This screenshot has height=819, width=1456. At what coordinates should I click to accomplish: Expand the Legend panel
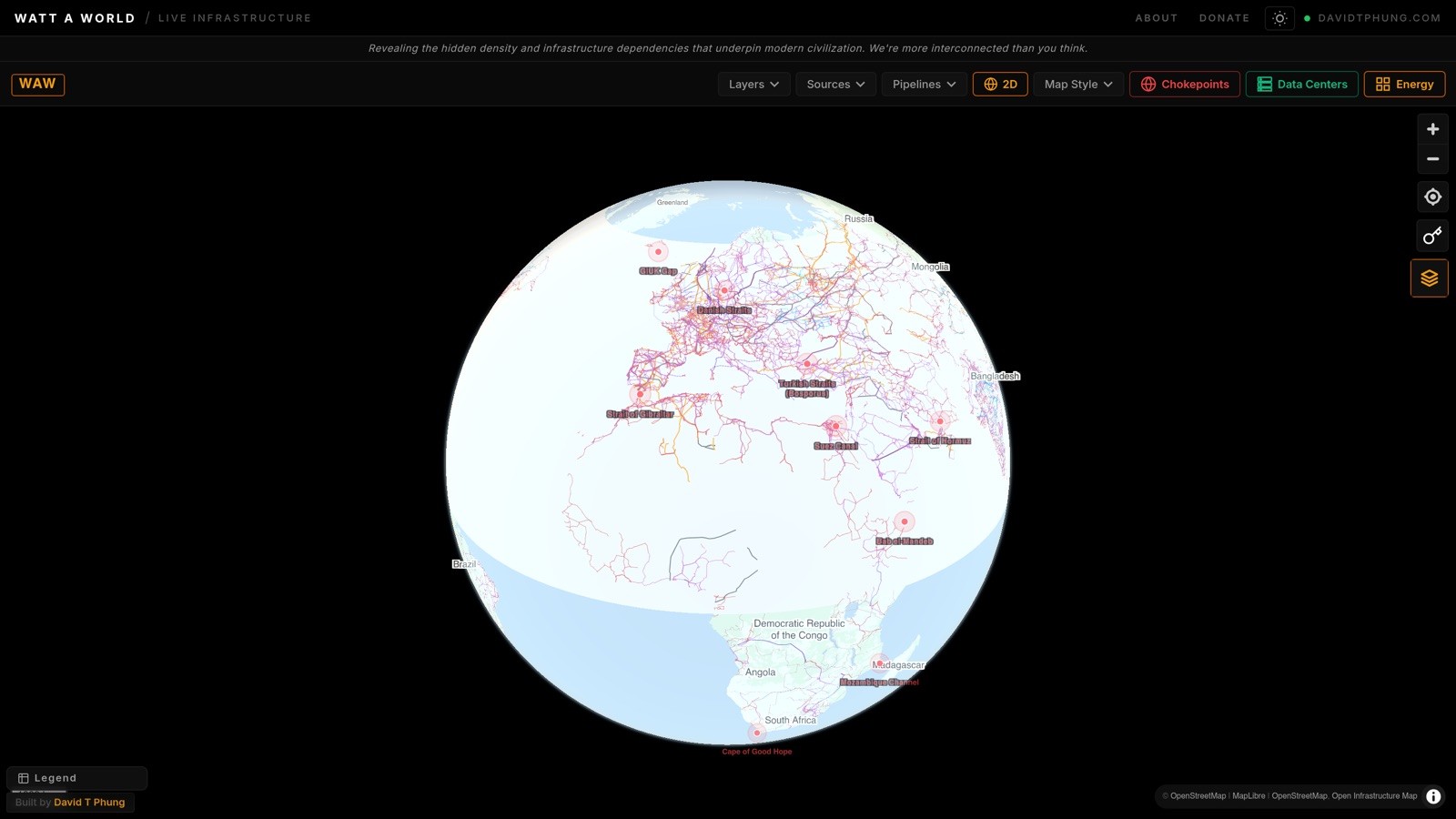[76, 778]
